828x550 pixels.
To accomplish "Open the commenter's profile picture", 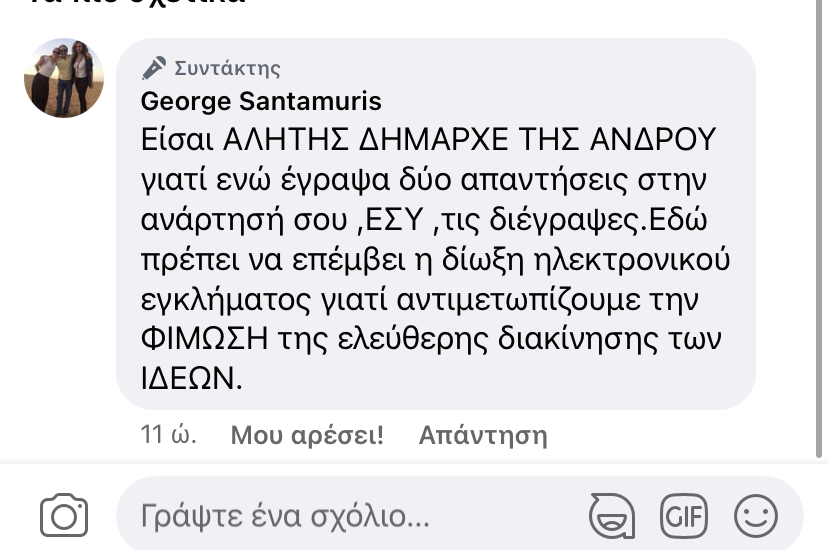I will tap(64, 78).
